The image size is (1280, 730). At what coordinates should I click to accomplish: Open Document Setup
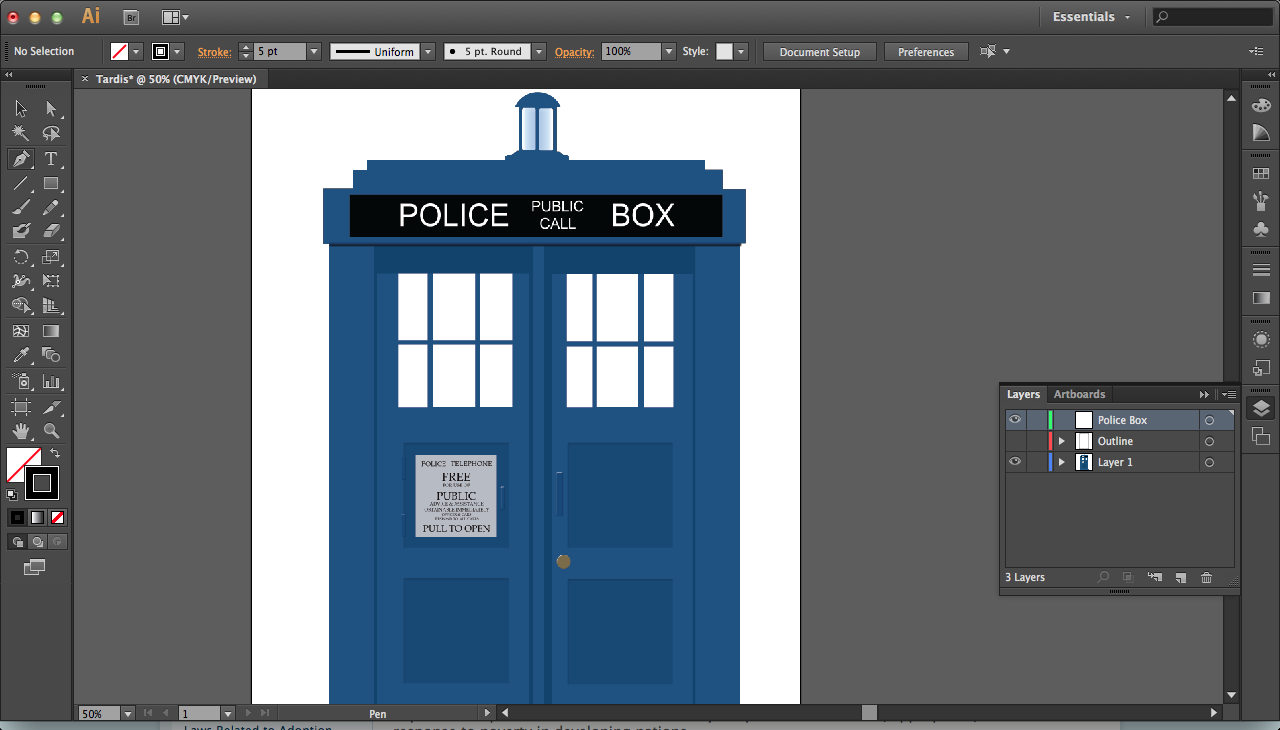click(819, 52)
